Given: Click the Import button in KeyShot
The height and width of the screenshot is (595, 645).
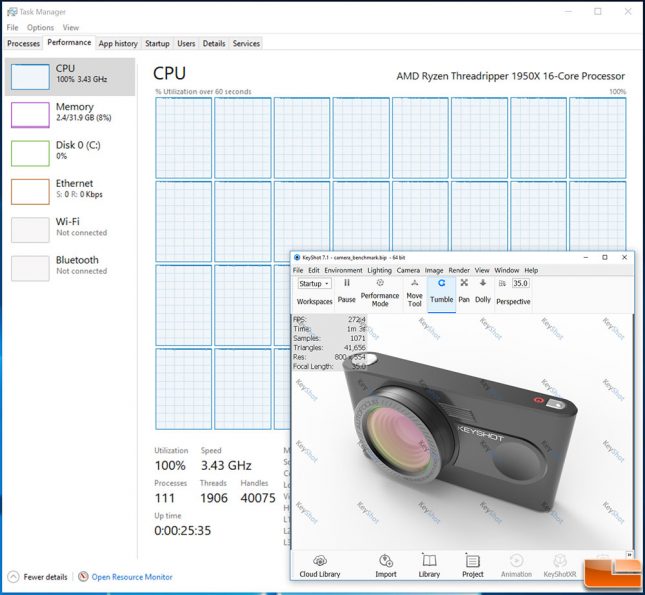Looking at the screenshot, I should click(x=386, y=566).
